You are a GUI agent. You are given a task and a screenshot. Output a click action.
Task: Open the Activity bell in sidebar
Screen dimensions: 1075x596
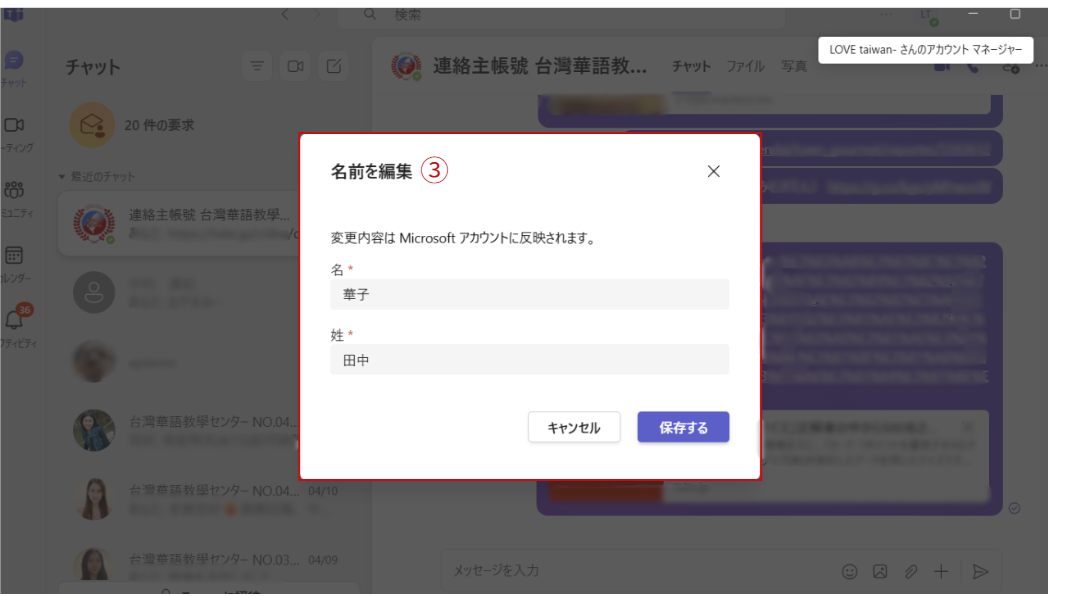[x=15, y=321]
